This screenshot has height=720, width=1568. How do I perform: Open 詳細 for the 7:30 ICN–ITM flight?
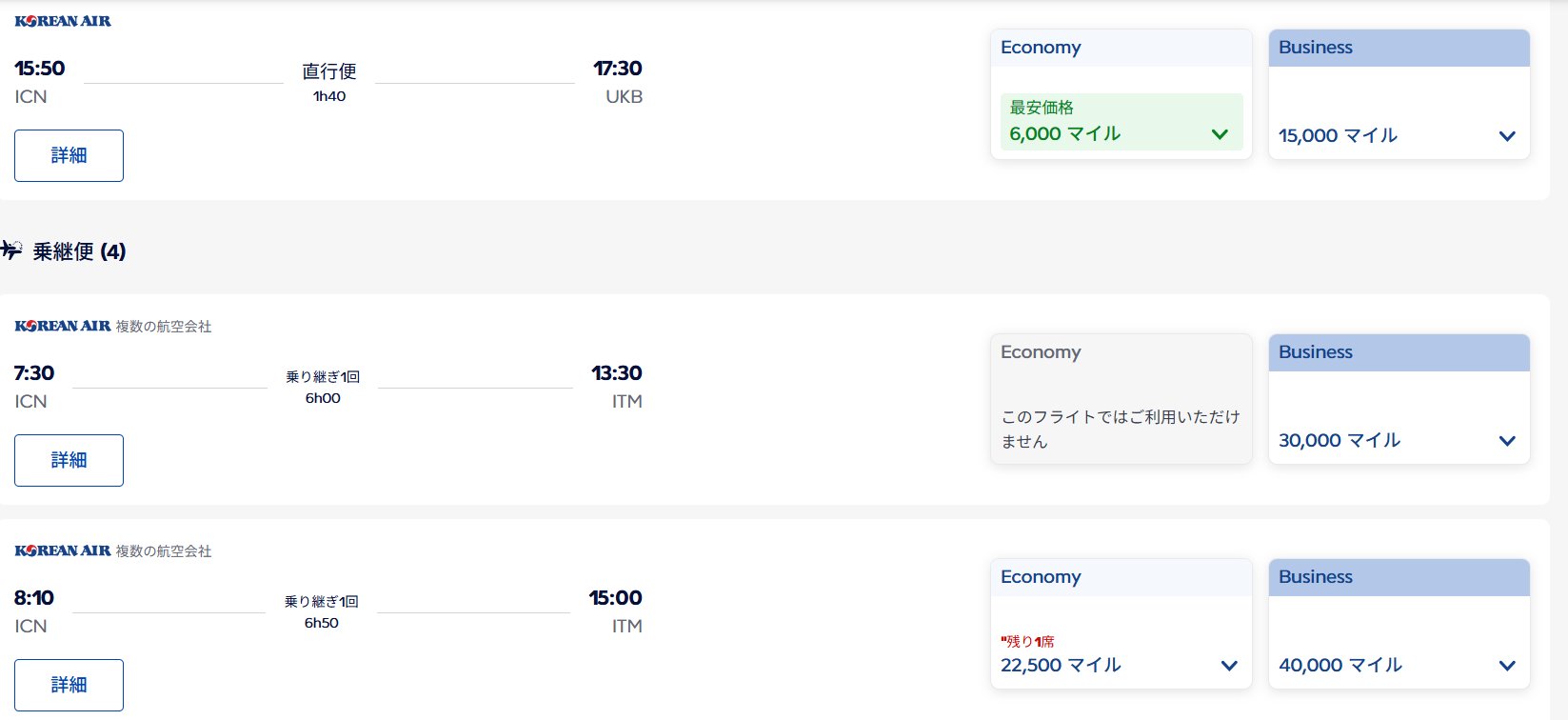coord(69,460)
